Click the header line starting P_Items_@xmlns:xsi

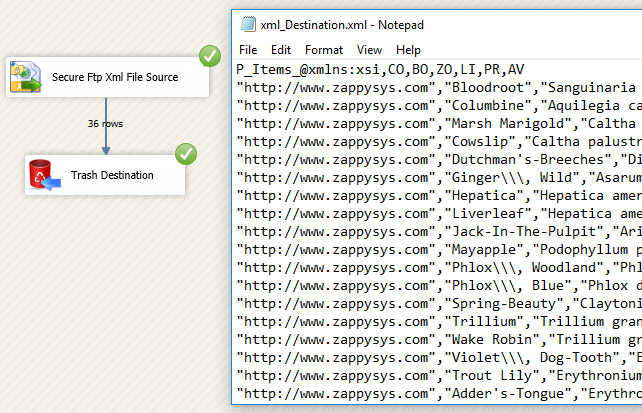[x=380, y=70]
